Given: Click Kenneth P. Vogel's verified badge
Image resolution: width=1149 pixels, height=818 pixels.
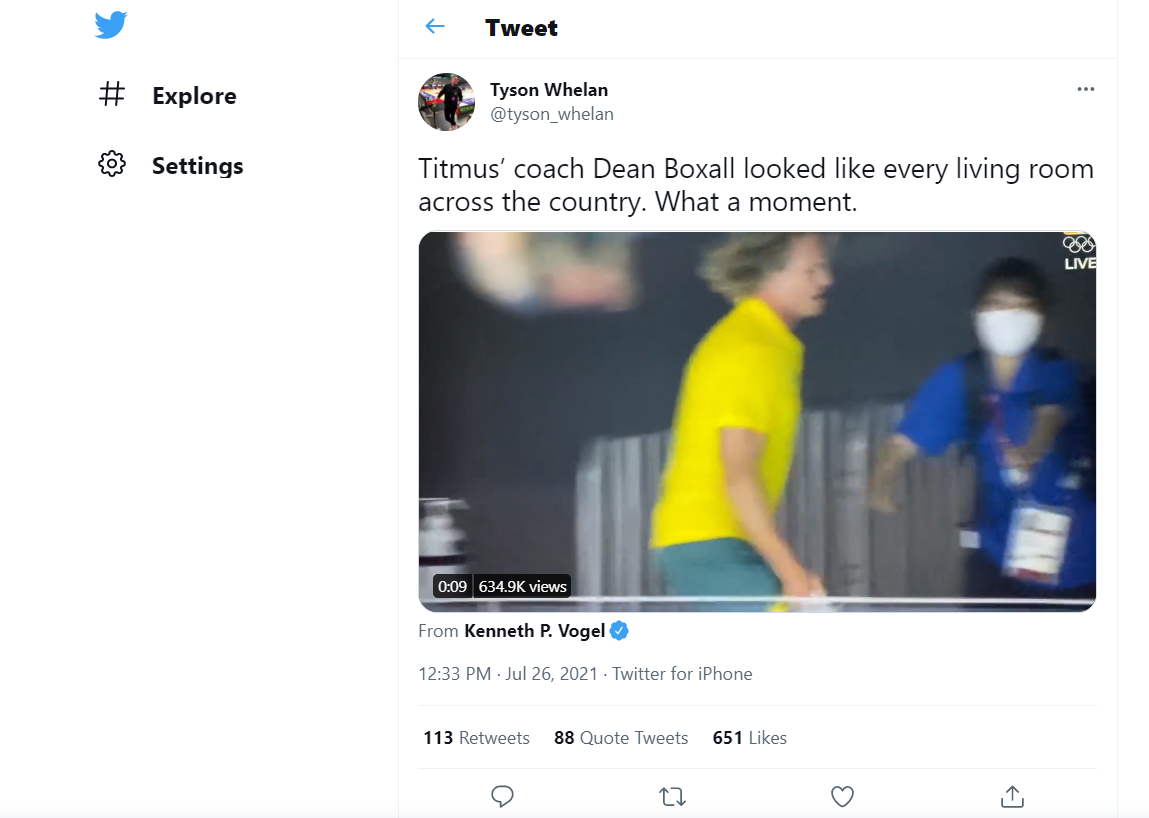Looking at the screenshot, I should pyautogui.click(x=619, y=631).
